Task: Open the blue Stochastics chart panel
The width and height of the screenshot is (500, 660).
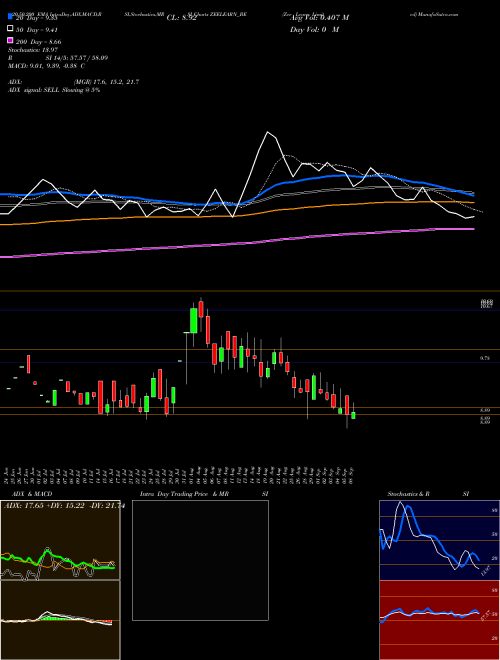Action: click(439, 540)
